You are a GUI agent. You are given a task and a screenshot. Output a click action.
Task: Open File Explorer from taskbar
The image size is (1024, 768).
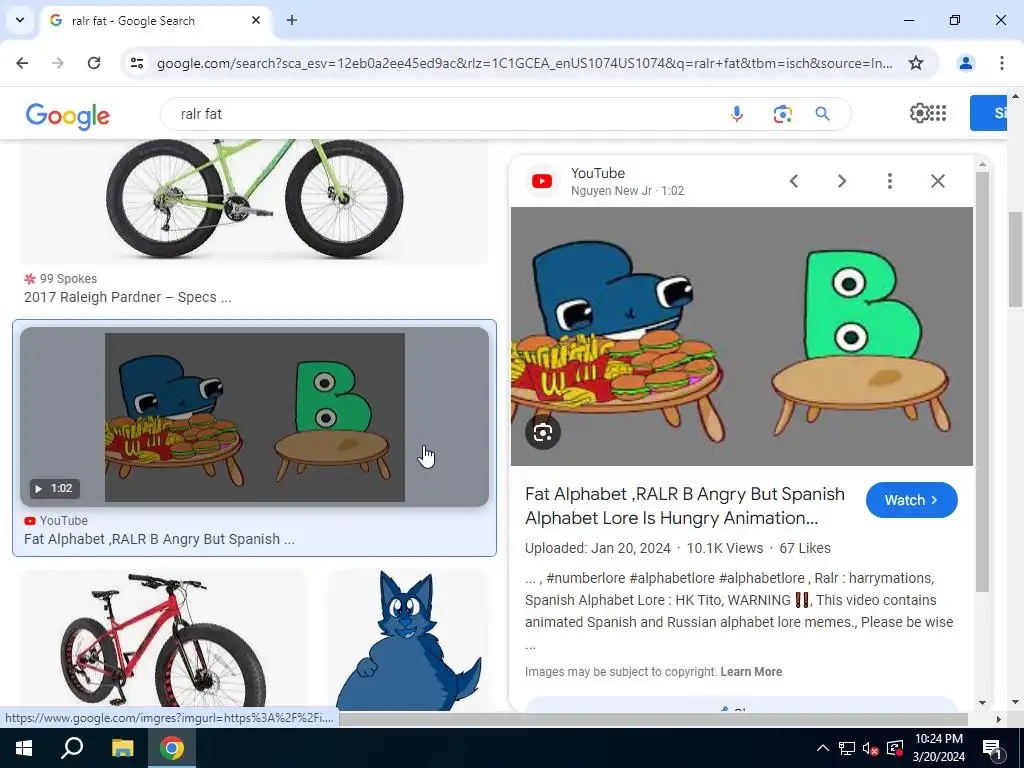pos(122,748)
